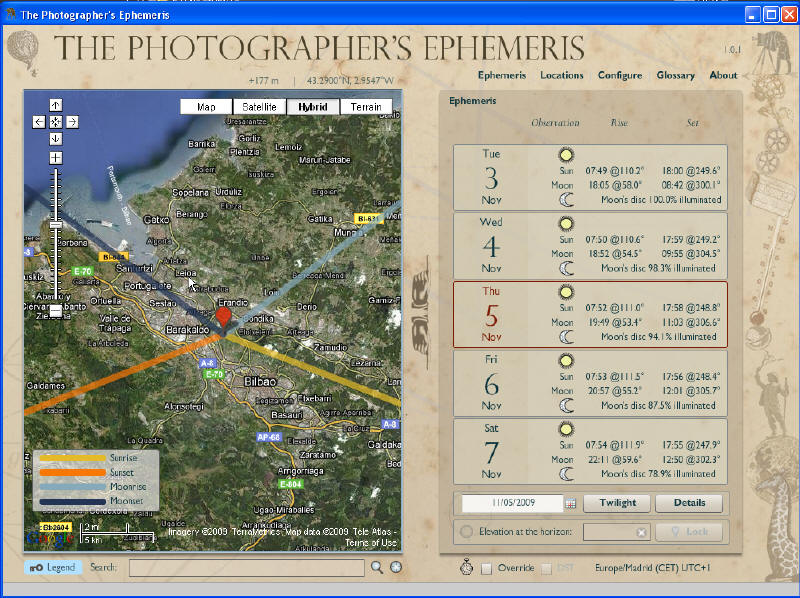Pan the map up with arrow icon
Image resolution: width=800 pixels, height=598 pixels.
(56, 105)
